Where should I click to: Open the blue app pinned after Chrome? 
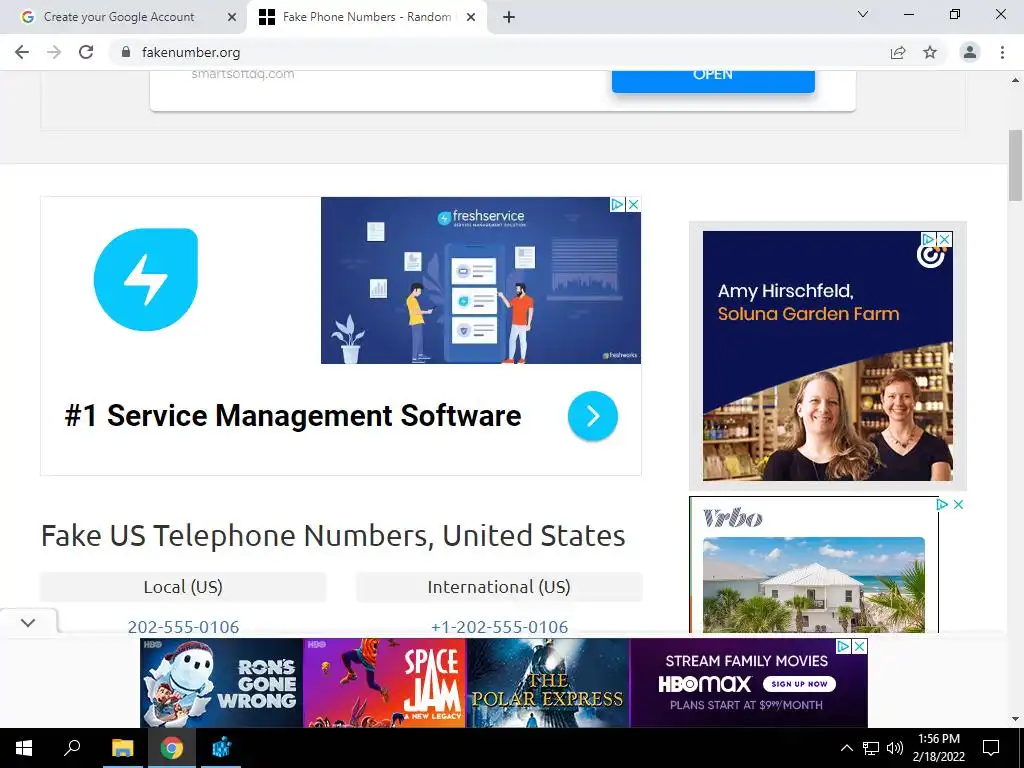pos(221,748)
